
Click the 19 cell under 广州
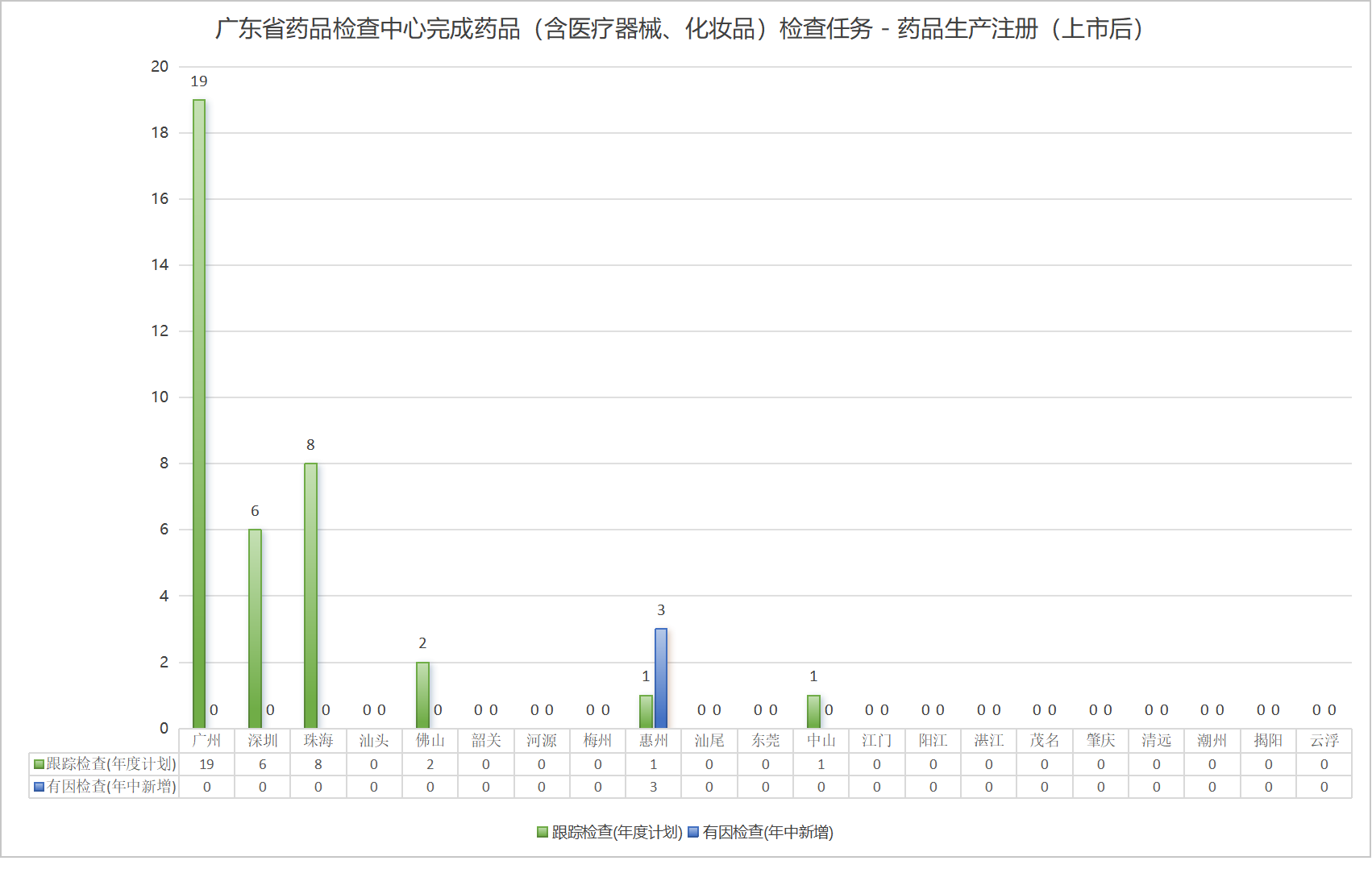tap(206, 764)
